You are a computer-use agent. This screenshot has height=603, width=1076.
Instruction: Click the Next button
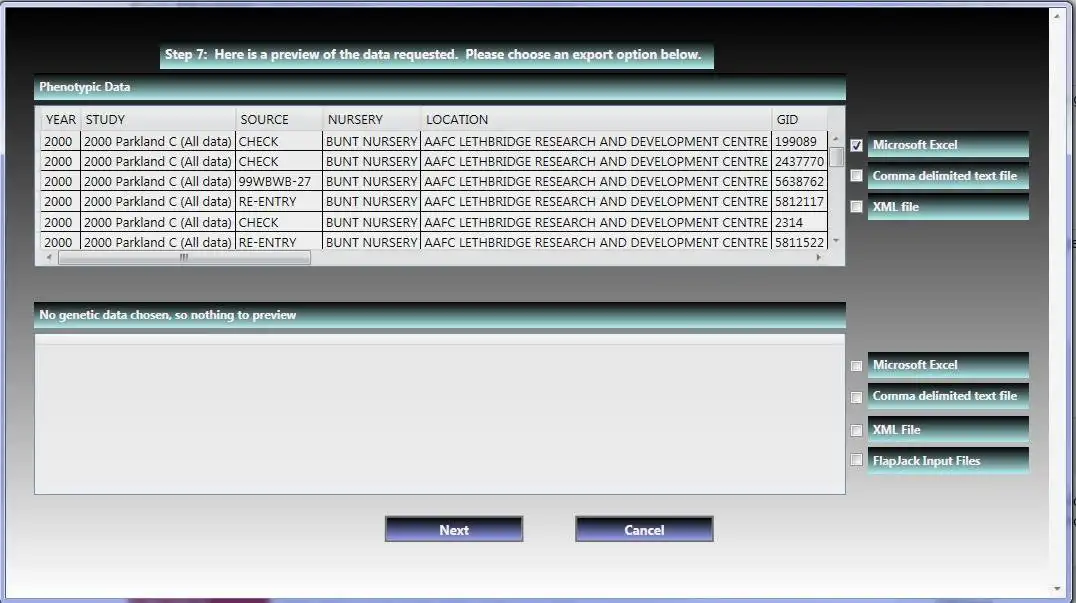(x=454, y=529)
